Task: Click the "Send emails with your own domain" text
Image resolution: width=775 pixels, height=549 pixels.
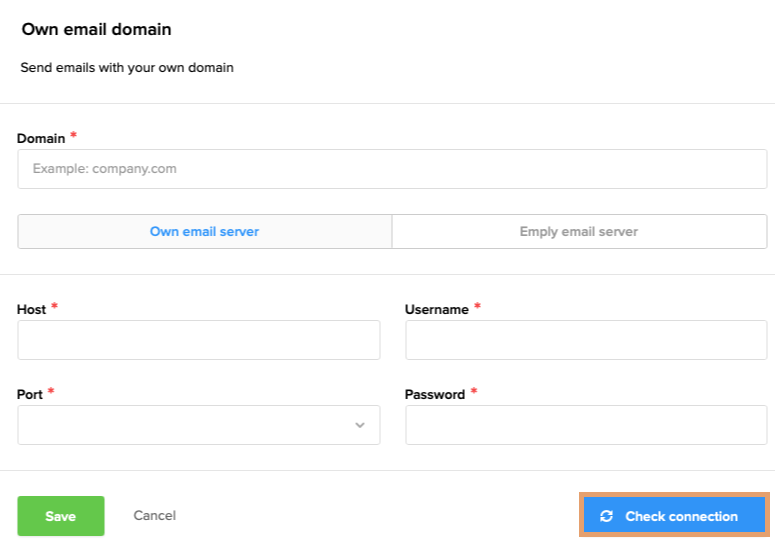Action: click(127, 69)
